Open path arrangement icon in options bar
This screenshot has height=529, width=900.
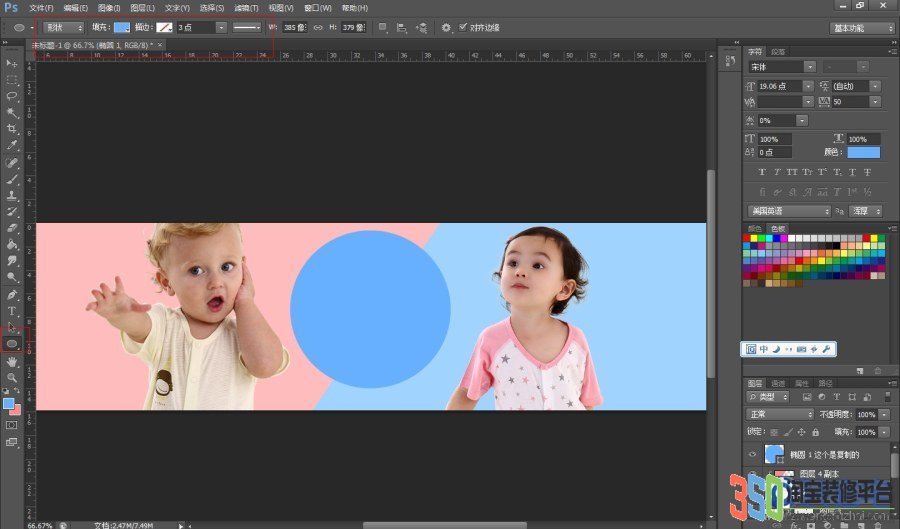point(422,28)
